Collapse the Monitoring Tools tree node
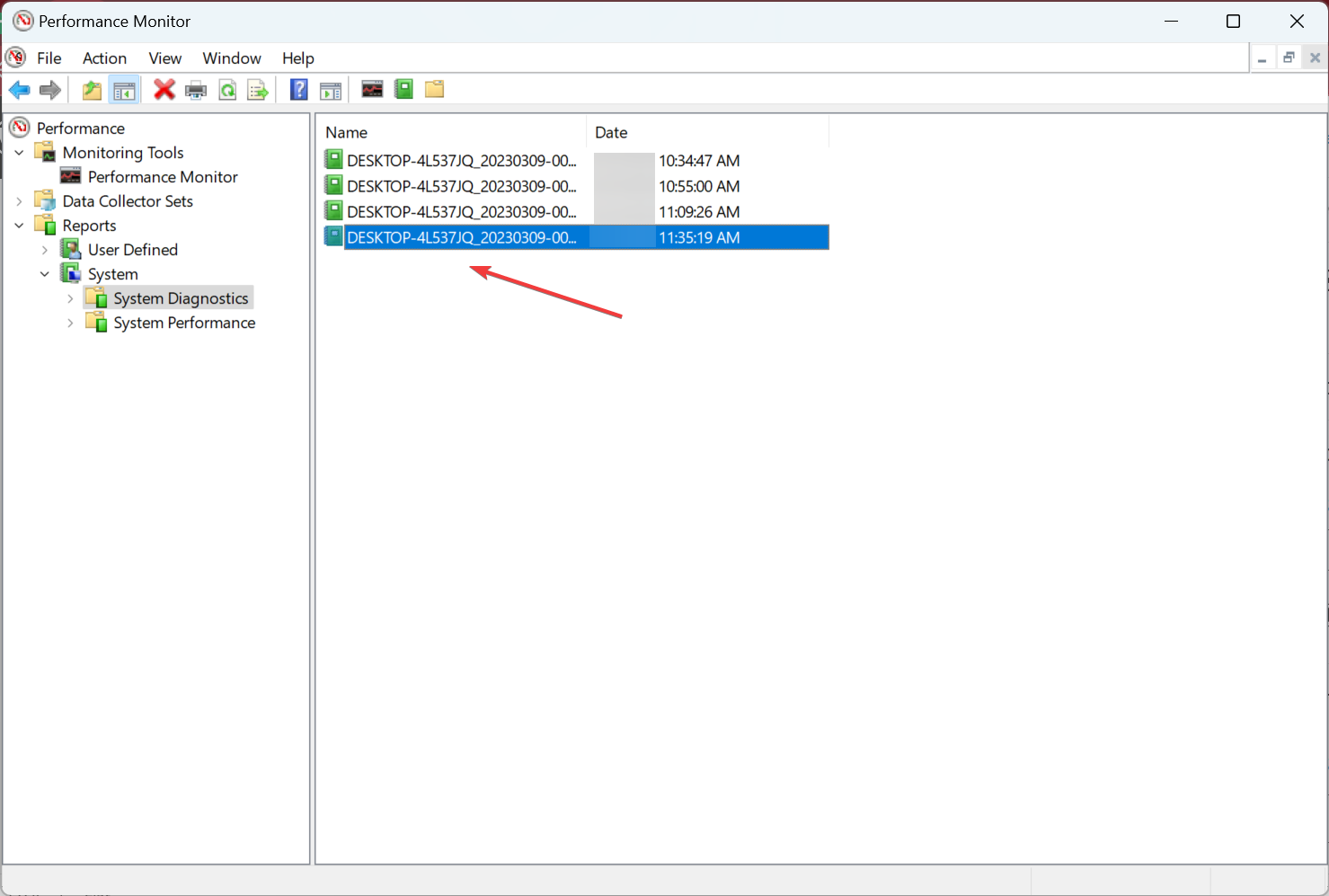This screenshot has width=1329, height=896. pos(20,153)
